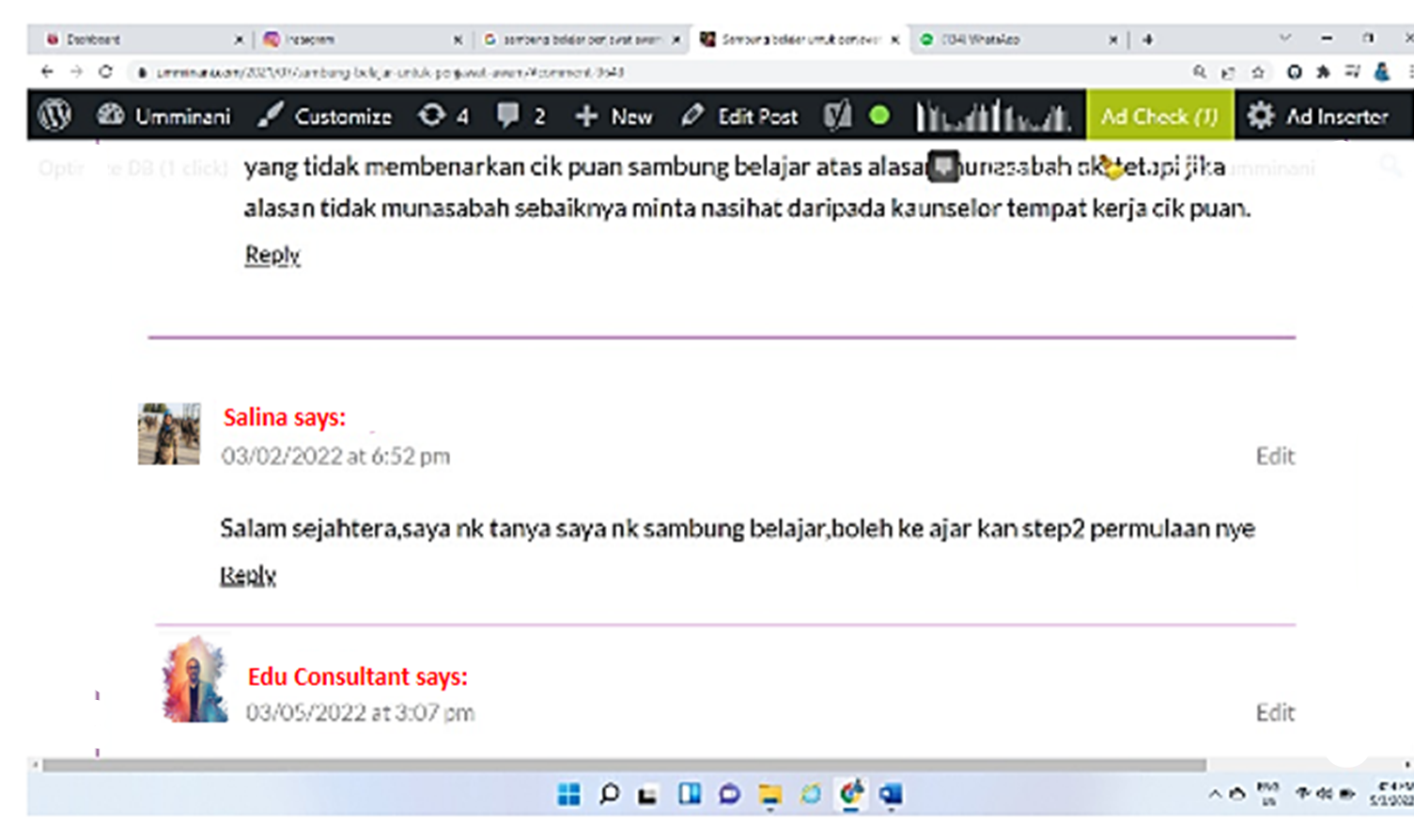
Task: Click the updates icon showing 4
Action: [443, 116]
